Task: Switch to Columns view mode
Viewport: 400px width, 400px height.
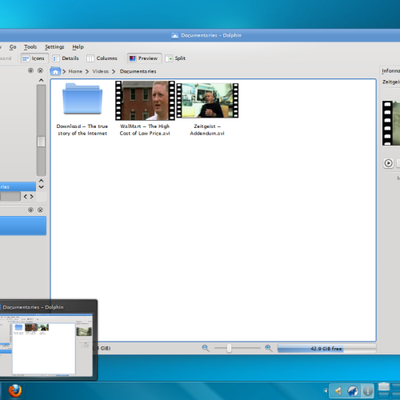Action: (102, 58)
